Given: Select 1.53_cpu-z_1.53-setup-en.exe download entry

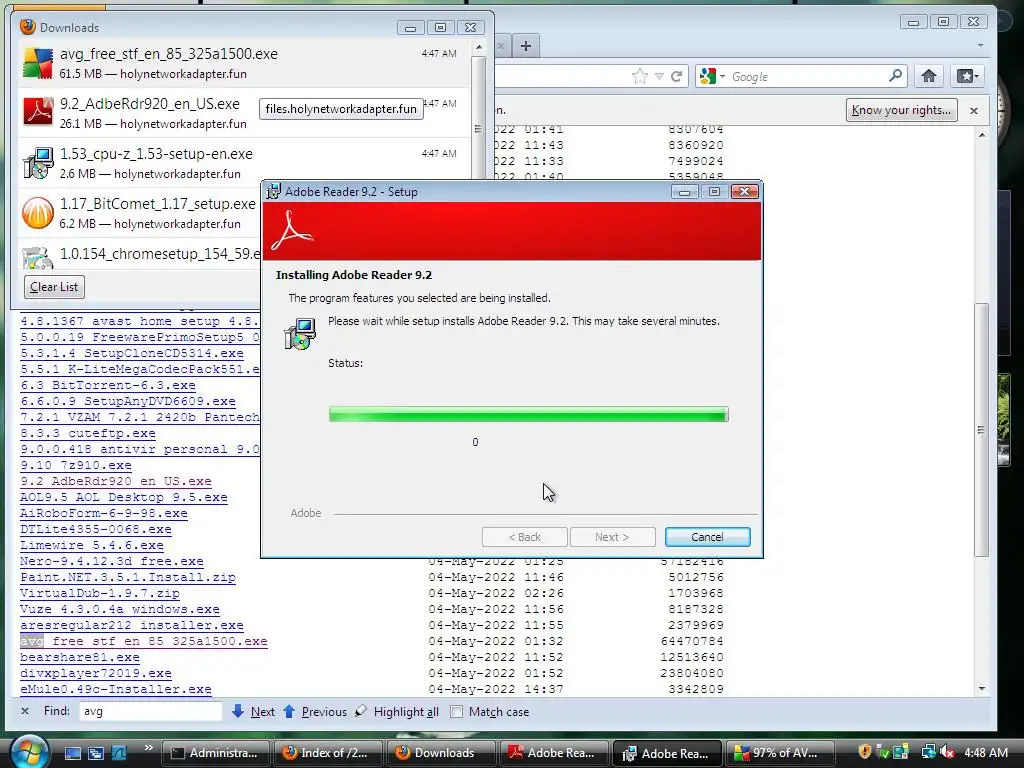Looking at the screenshot, I should tap(244, 163).
